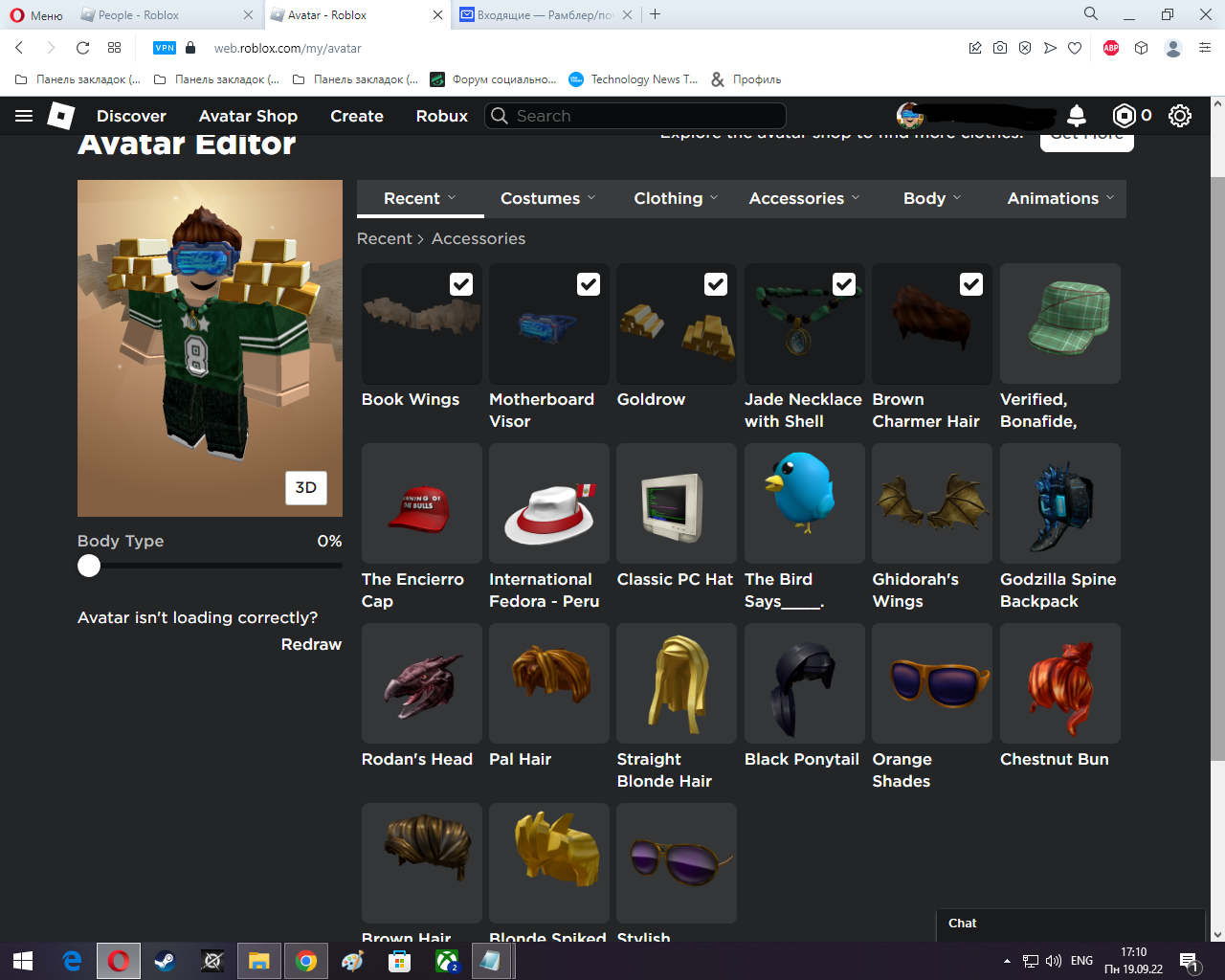The height and width of the screenshot is (980, 1225).
Task: Uncheck the Goldrow accessory
Action: click(x=716, y=284)
